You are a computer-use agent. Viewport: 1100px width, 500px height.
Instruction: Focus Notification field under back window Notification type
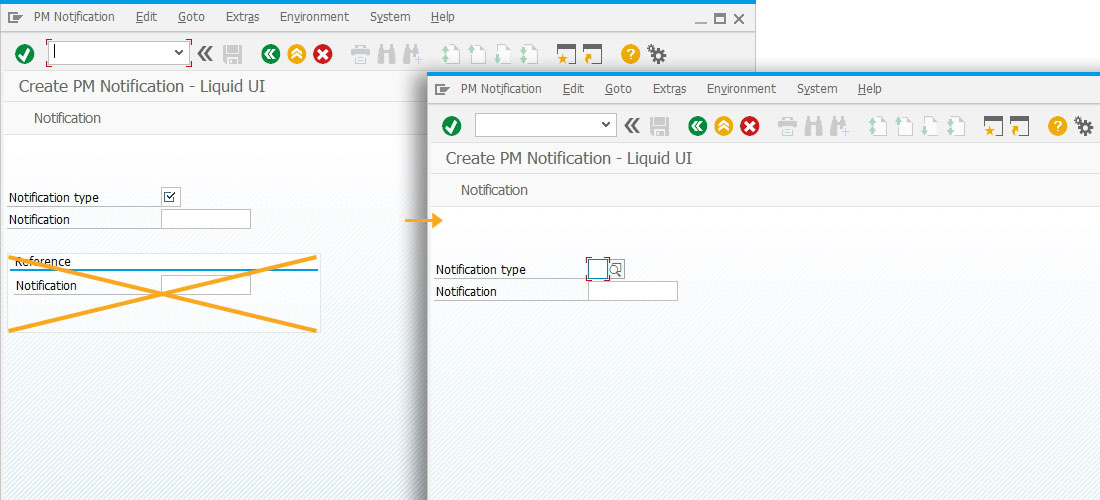click(206, 219)
